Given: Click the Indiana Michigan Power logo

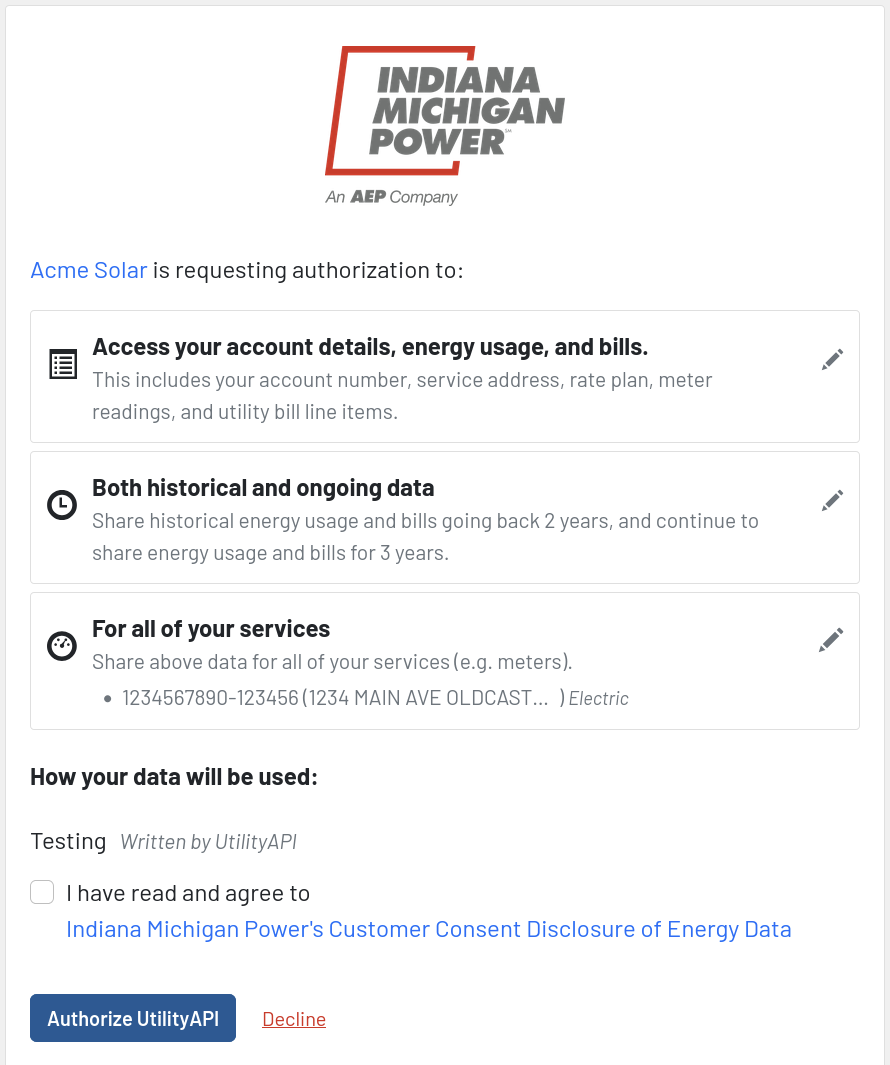Looking at the screenshot, I should [x=445, y=126].
